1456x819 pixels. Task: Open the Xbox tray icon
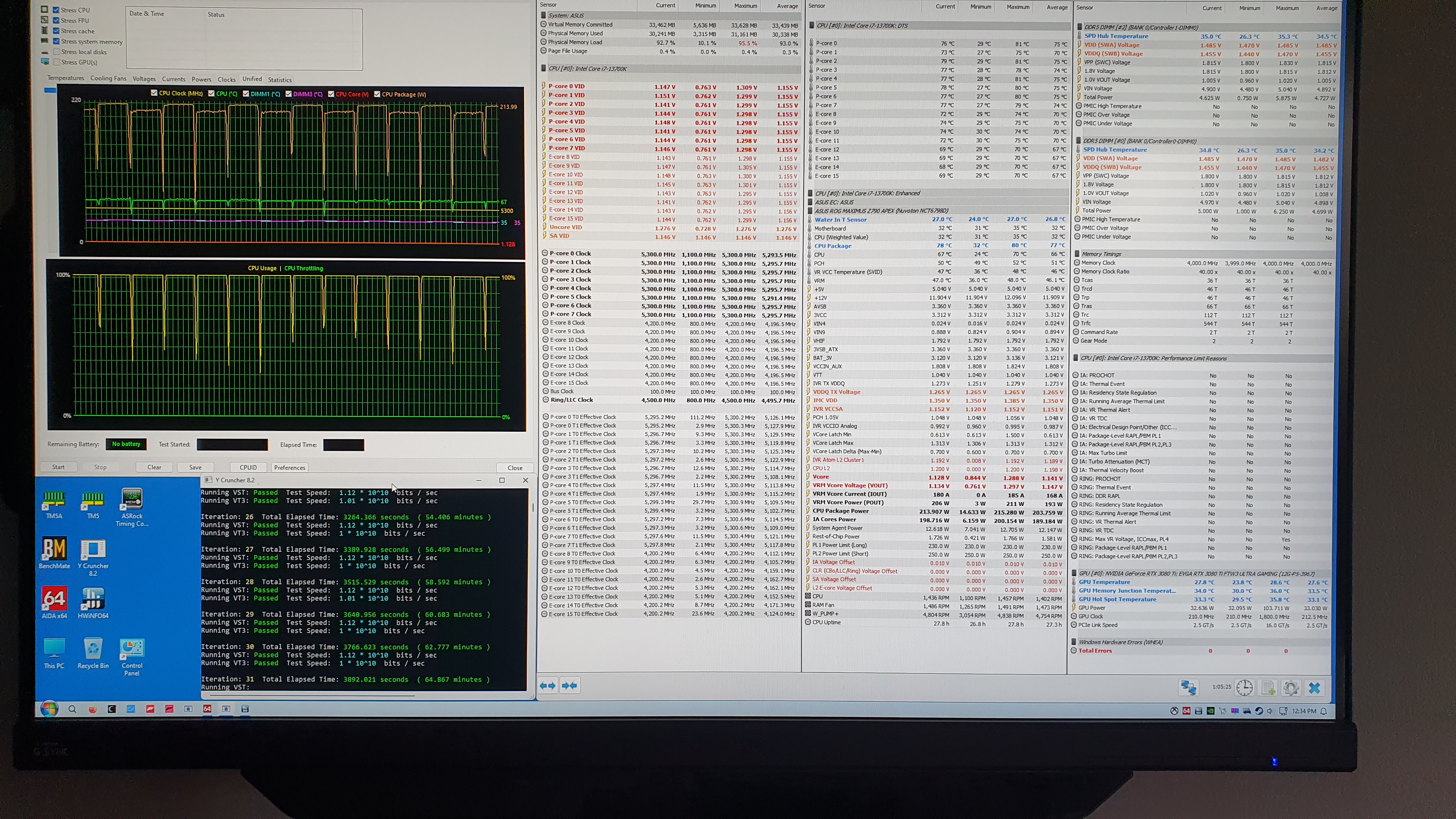[1174, 711]
